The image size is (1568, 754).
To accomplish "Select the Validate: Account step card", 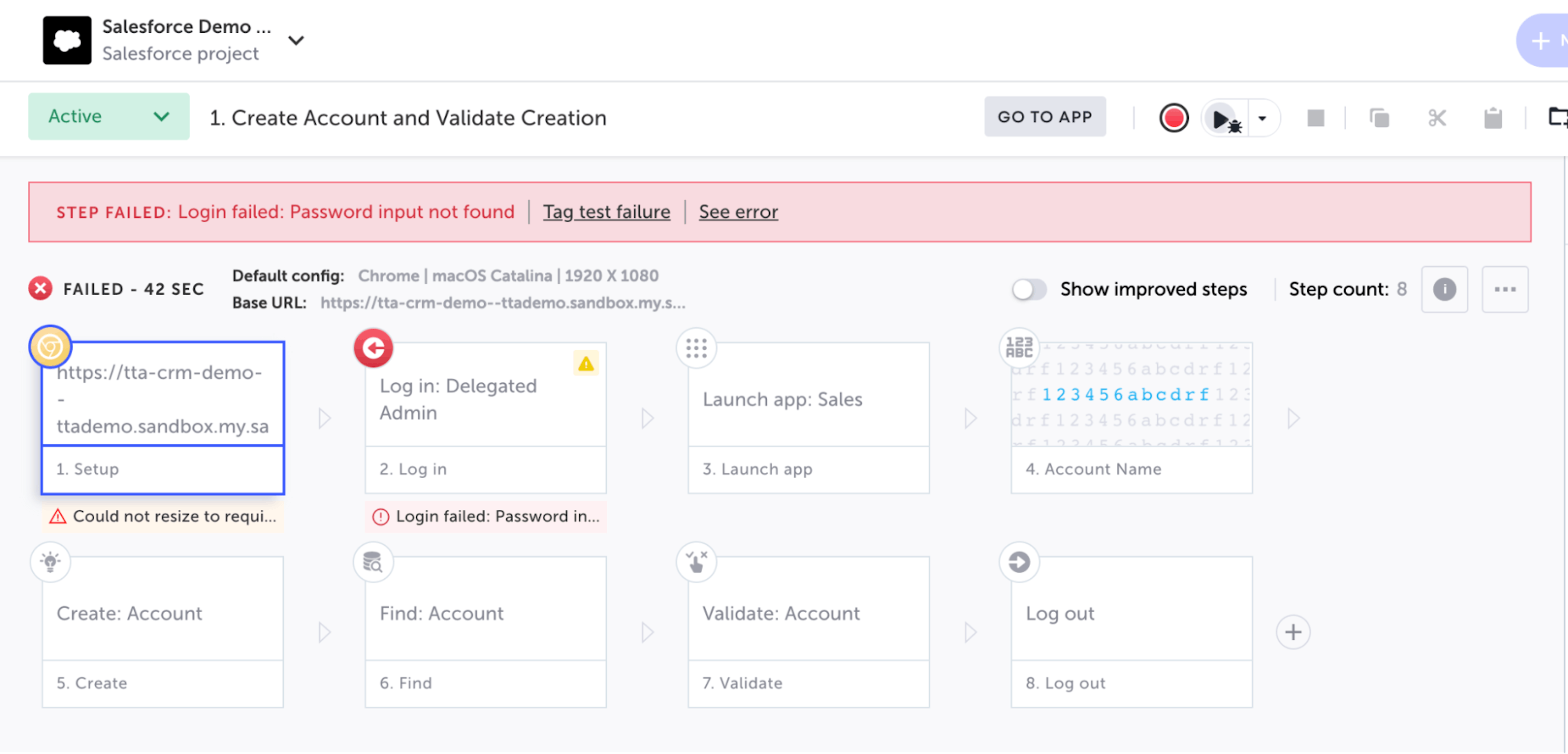I will click(x=808, y=613).
